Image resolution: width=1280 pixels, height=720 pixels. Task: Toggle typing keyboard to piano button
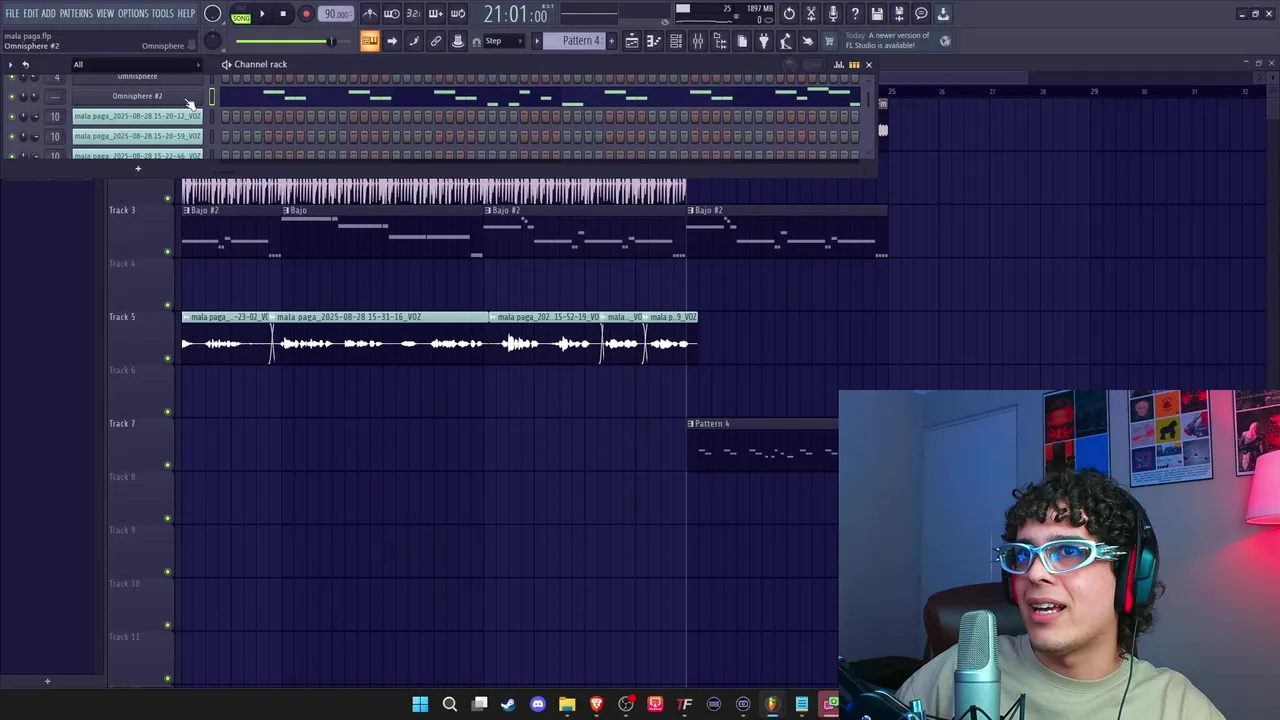[369, 41]
